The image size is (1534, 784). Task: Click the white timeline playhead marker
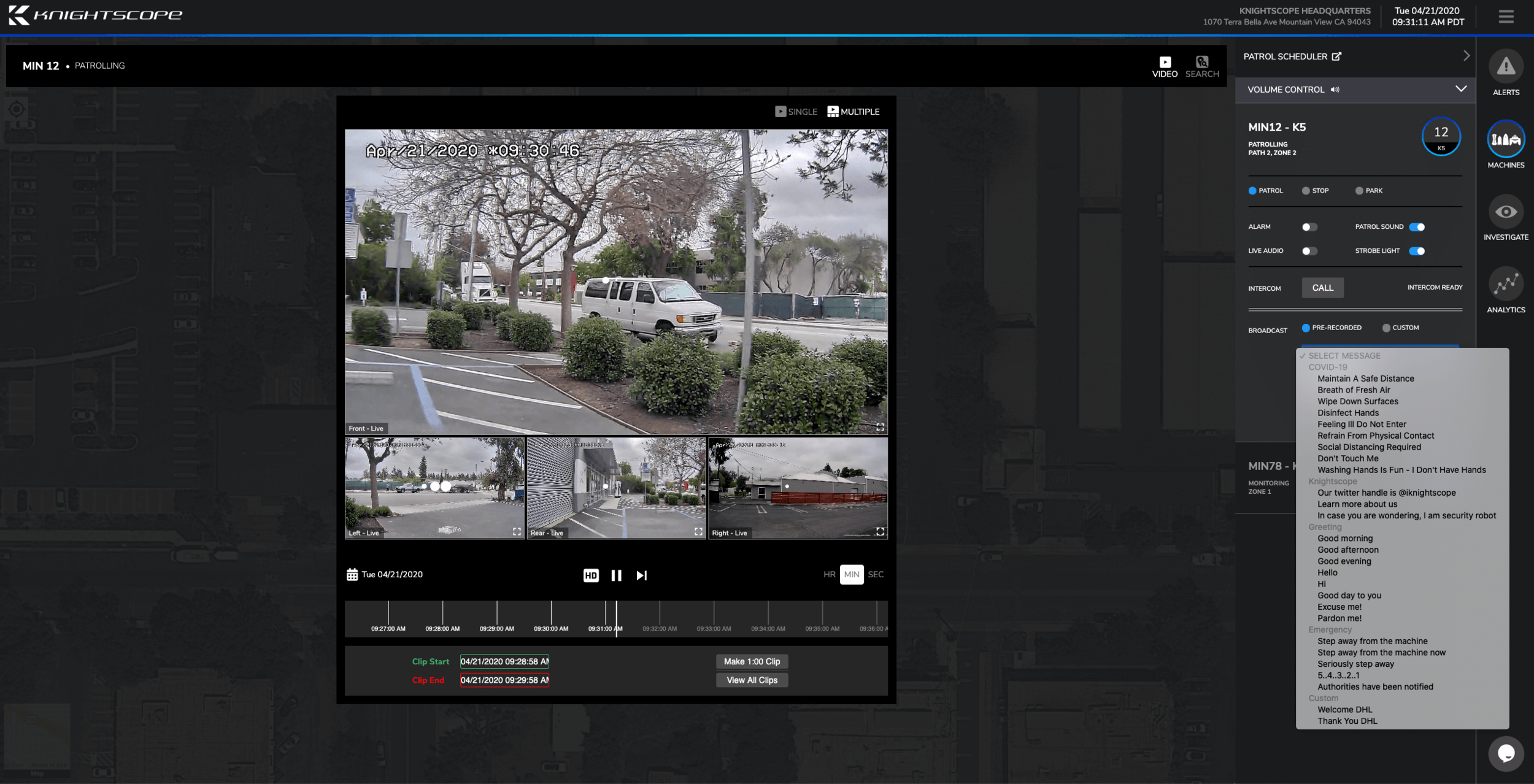(x=616, y=618)
